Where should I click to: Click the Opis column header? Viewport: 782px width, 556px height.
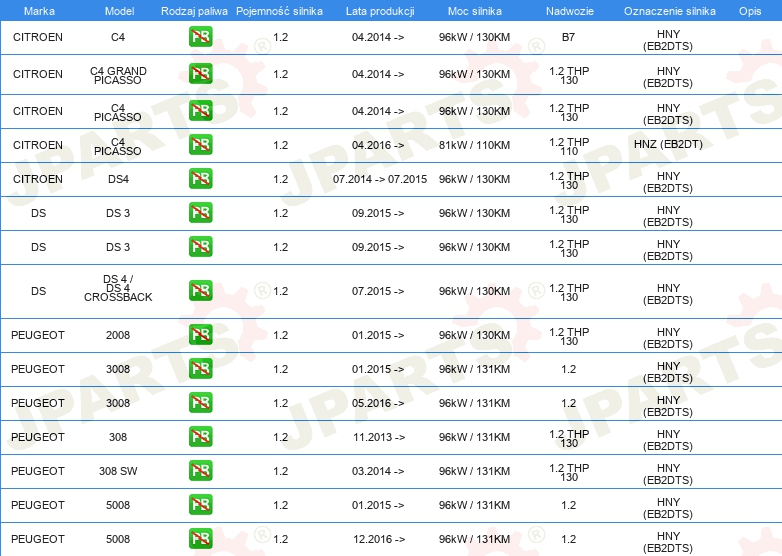(750, 11)
